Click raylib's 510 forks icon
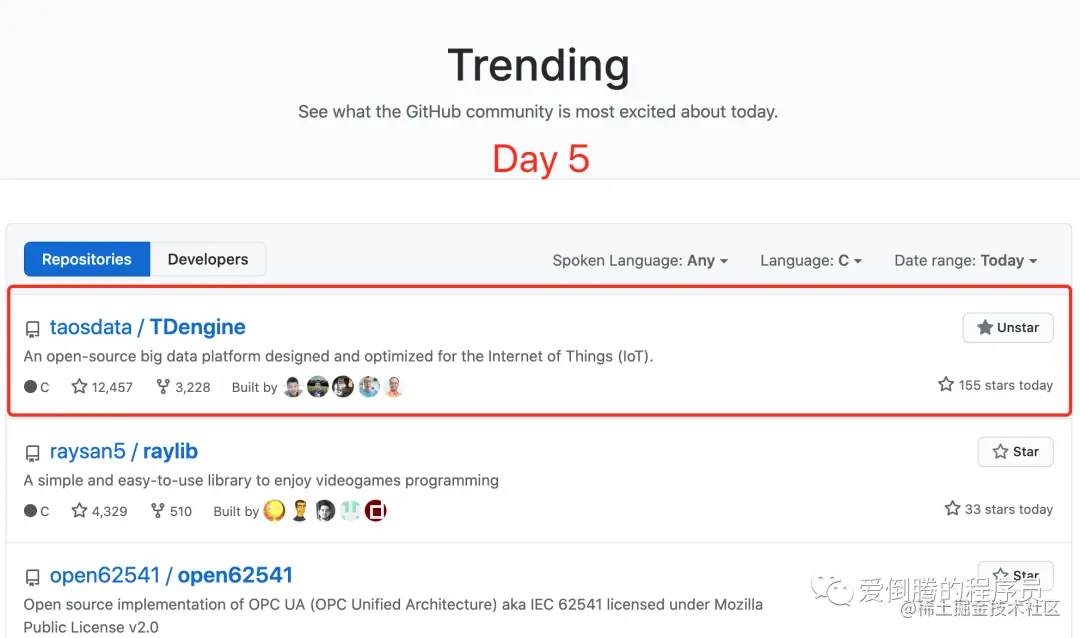1080x638 pixels. coord(158,510)
